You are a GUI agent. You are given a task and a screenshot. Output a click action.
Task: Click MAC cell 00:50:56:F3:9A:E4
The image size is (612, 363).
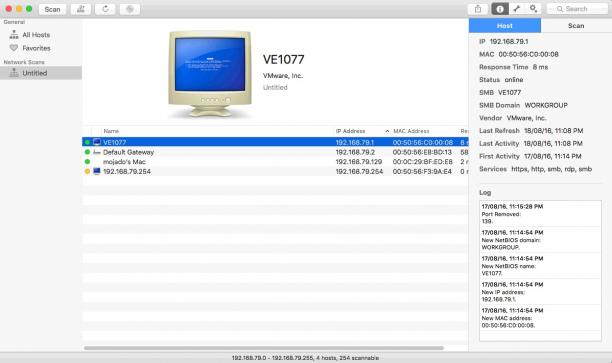[x=422, y=171]
